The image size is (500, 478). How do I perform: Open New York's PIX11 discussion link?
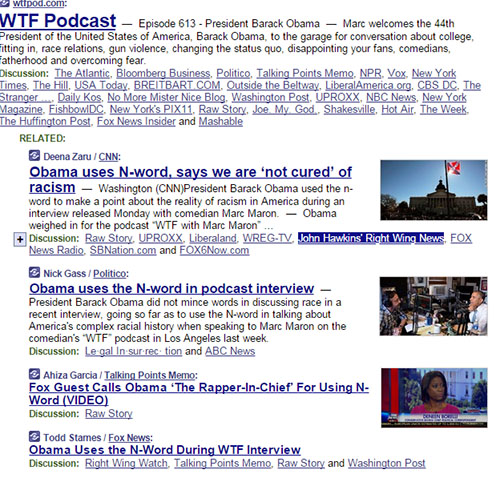pyautogui.click(x=151, y=109)
